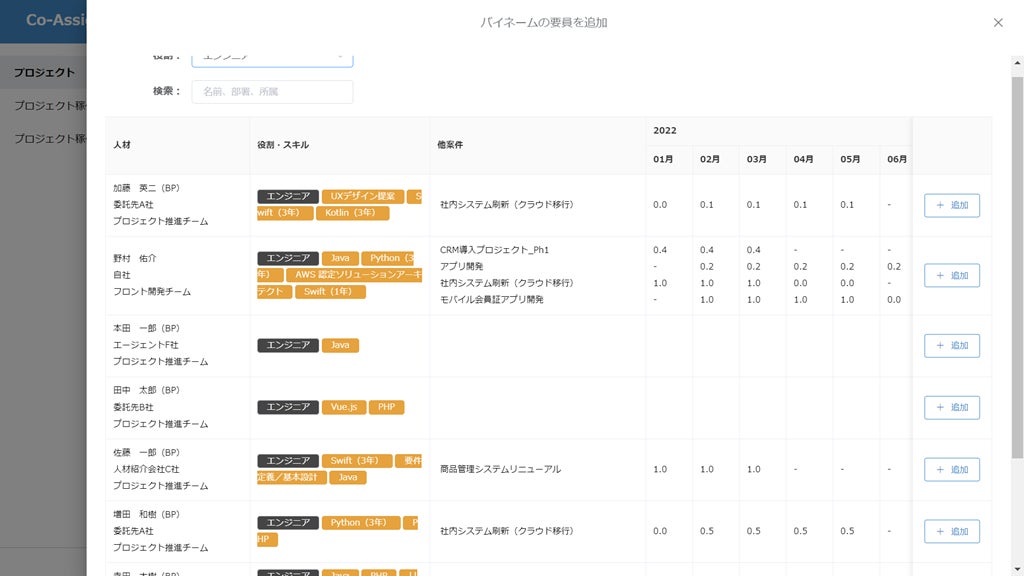
Task: Click the 商品管理システムリニューアル project entry
Action: click(500, 469)
